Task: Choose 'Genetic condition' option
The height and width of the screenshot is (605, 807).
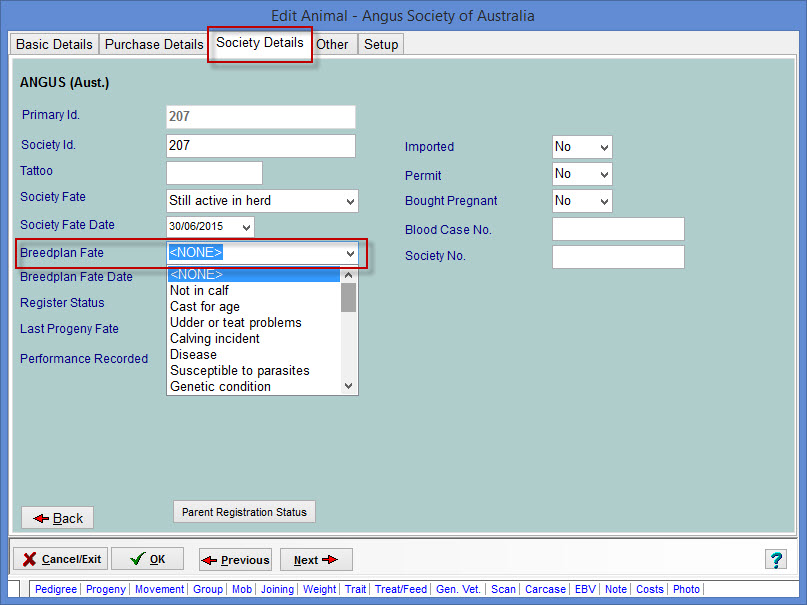Action: 254,386
